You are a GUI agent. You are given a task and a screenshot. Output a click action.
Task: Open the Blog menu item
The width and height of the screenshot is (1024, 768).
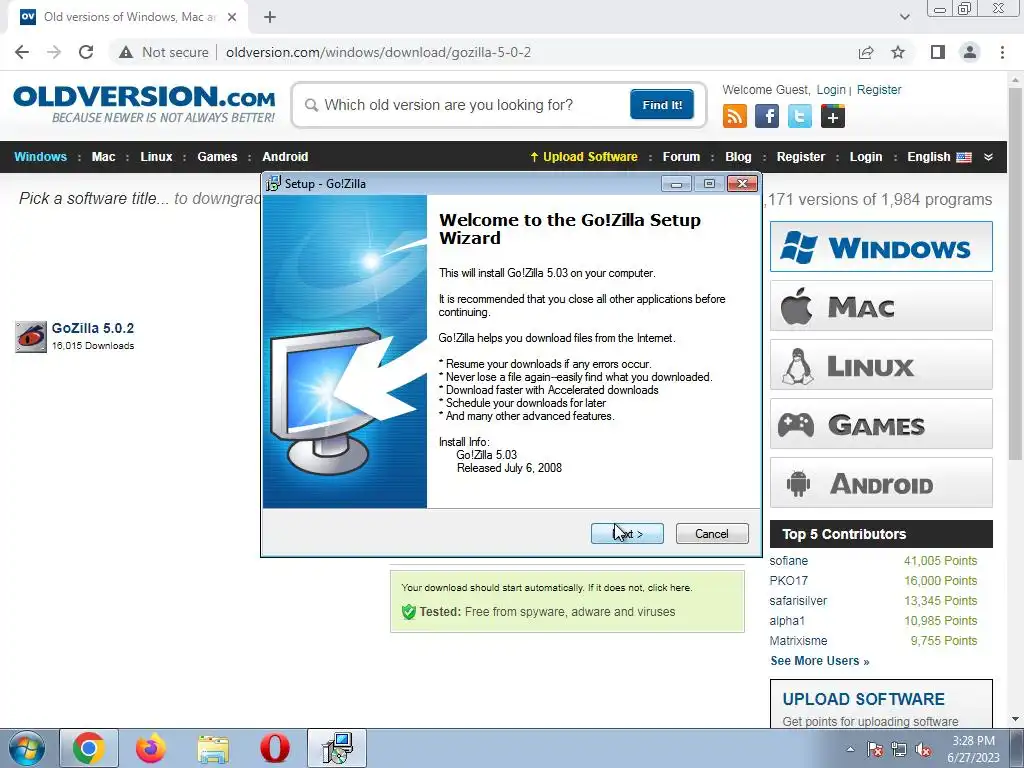(x=738, y=157)
